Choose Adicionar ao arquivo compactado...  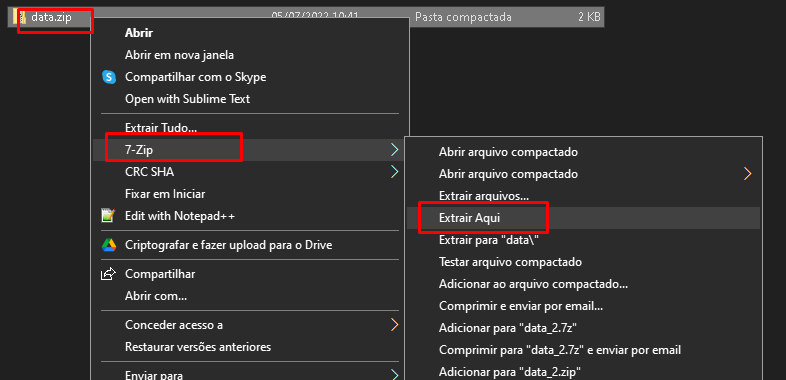533,284
